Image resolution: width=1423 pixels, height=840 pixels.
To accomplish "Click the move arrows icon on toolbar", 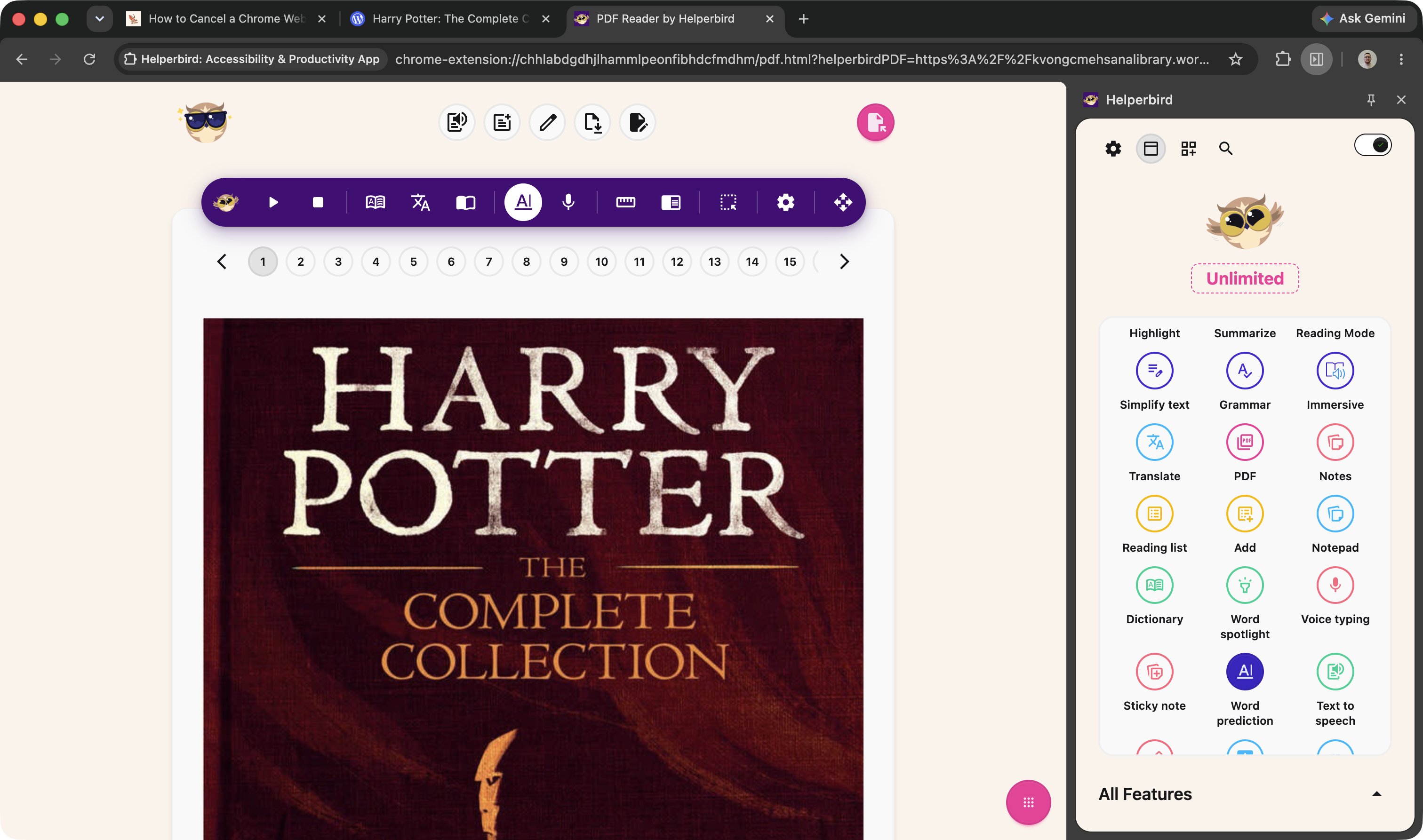I will point(843,202).
